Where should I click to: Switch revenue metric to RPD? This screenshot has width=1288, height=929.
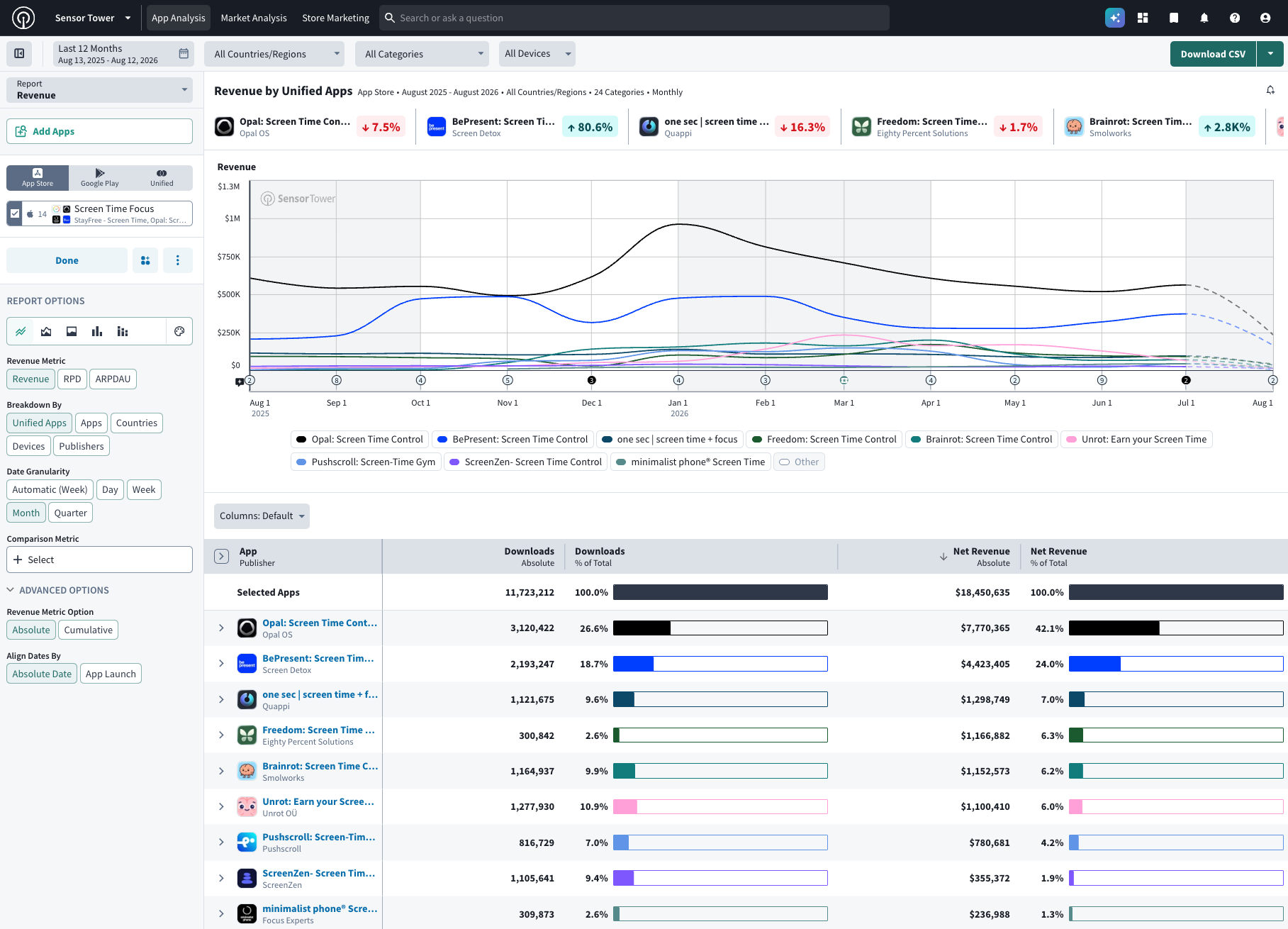(72, 379)
